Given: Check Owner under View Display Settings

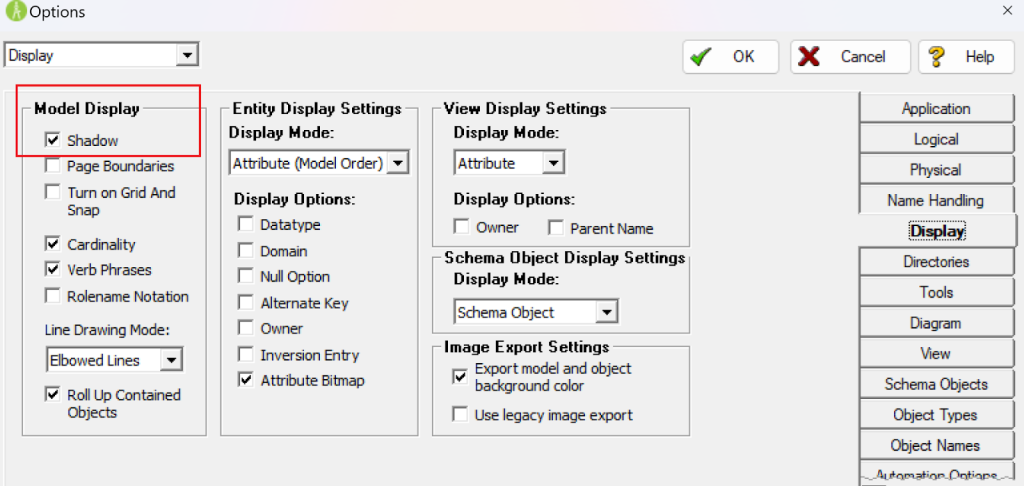Looking at the screenshot, I should click(x=462, y=227).
